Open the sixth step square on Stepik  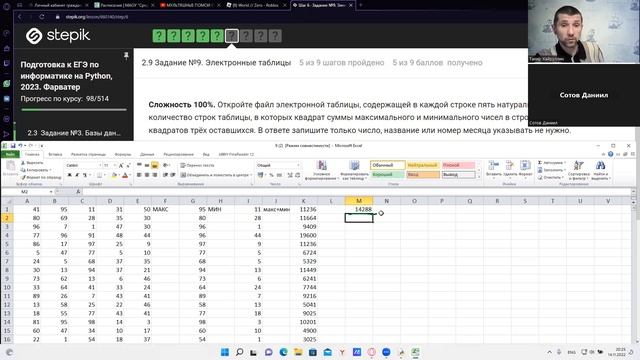click(x=232, y=36)
